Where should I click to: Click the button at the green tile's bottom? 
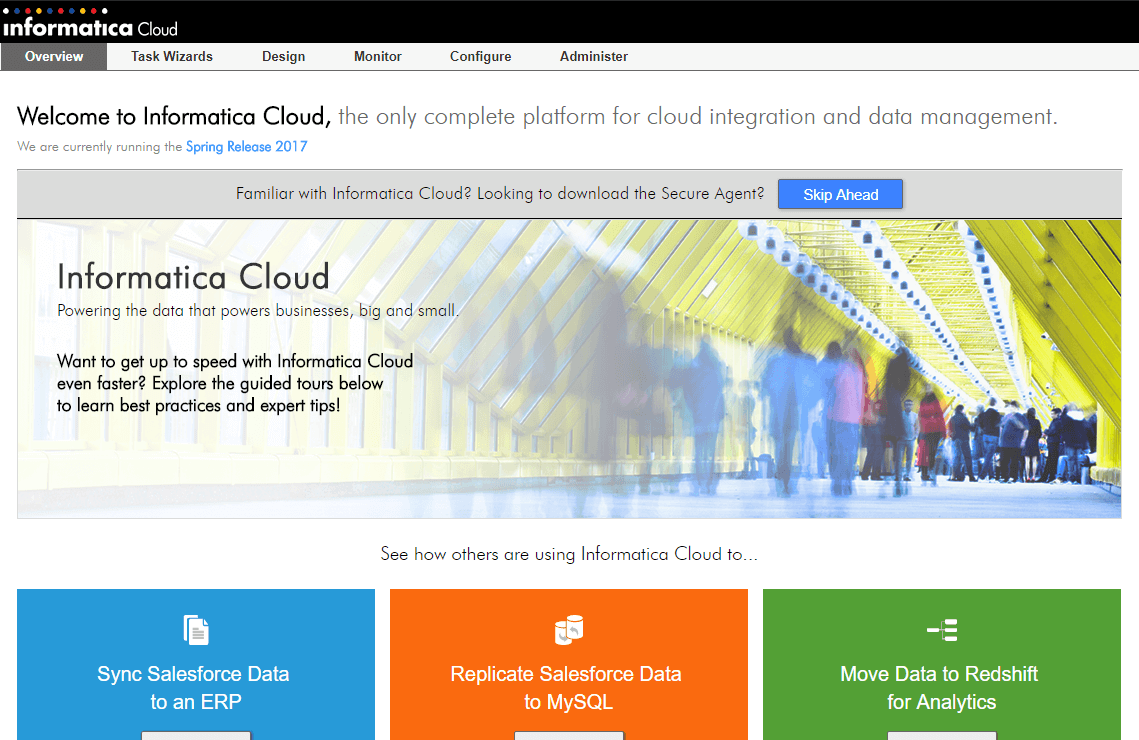pyautogui.click(x=941, y=735)
